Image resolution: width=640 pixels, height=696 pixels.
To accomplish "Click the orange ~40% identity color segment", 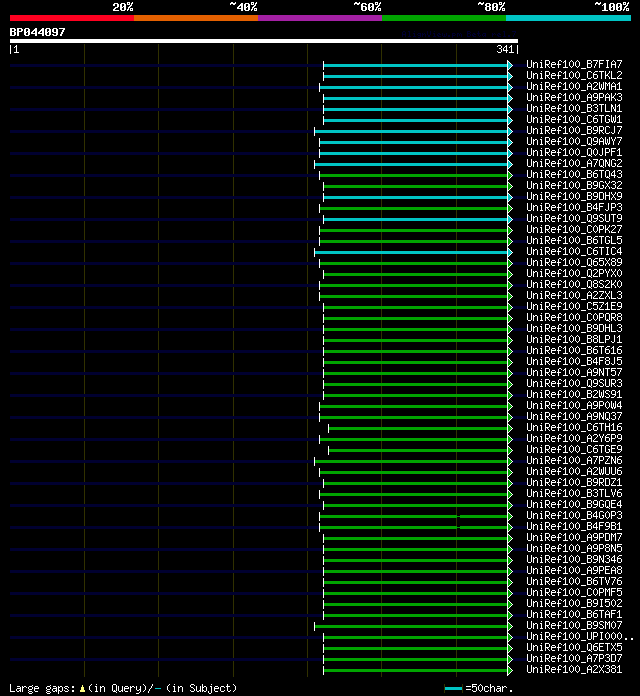I will [196, 18].
